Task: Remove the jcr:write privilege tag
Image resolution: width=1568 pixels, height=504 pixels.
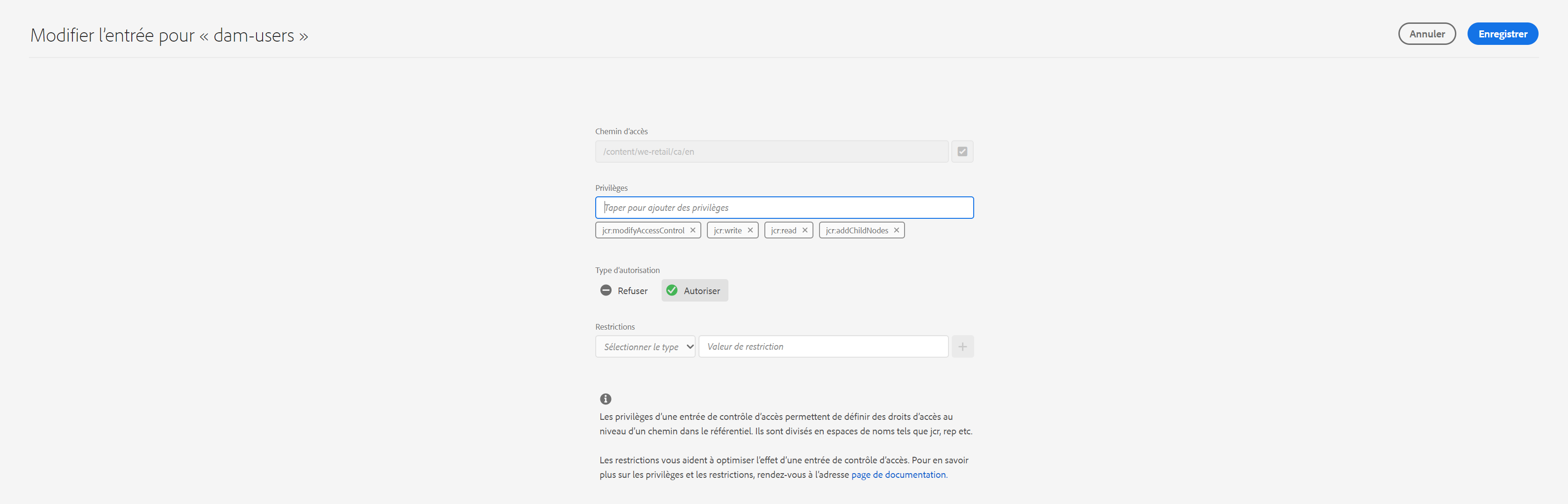Action: coord(750,230)
